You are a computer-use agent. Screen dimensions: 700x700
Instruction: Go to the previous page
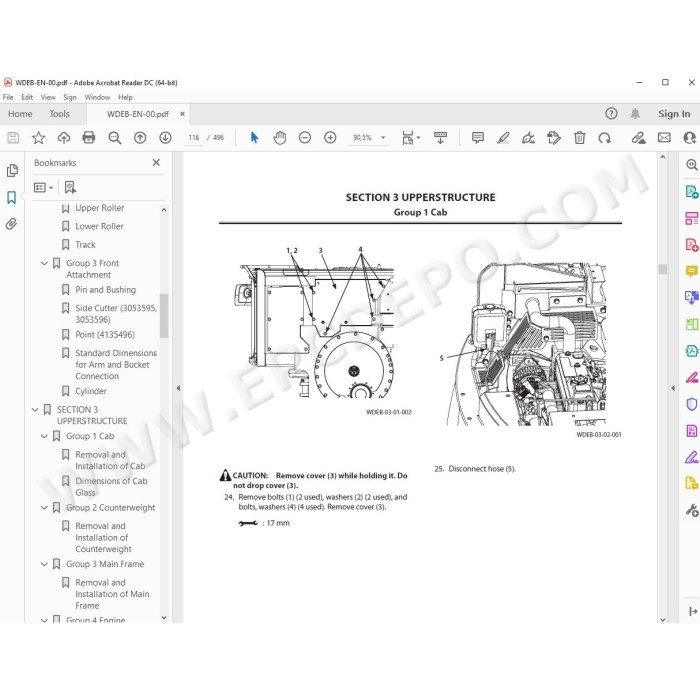click(x=140, y=138)
